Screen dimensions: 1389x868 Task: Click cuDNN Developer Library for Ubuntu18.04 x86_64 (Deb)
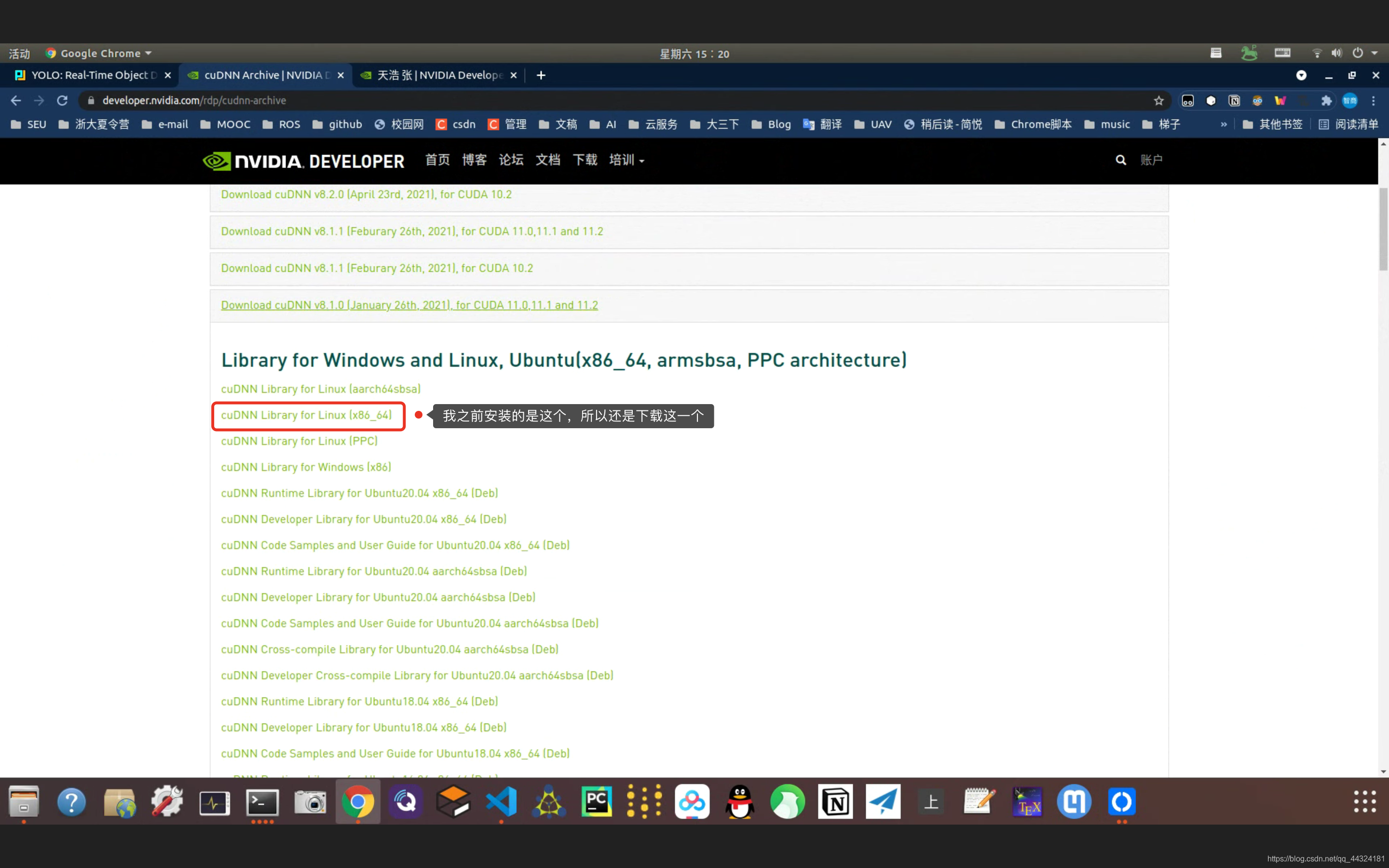(x=364, y=727)
